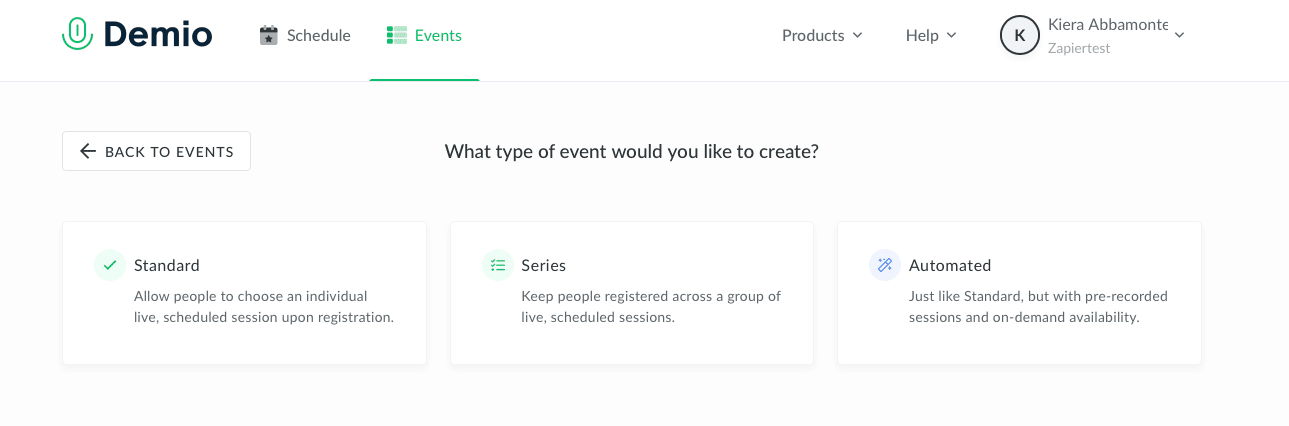Click the Demio wordmark text
The image size is (1289, 426).
[157, 35]
